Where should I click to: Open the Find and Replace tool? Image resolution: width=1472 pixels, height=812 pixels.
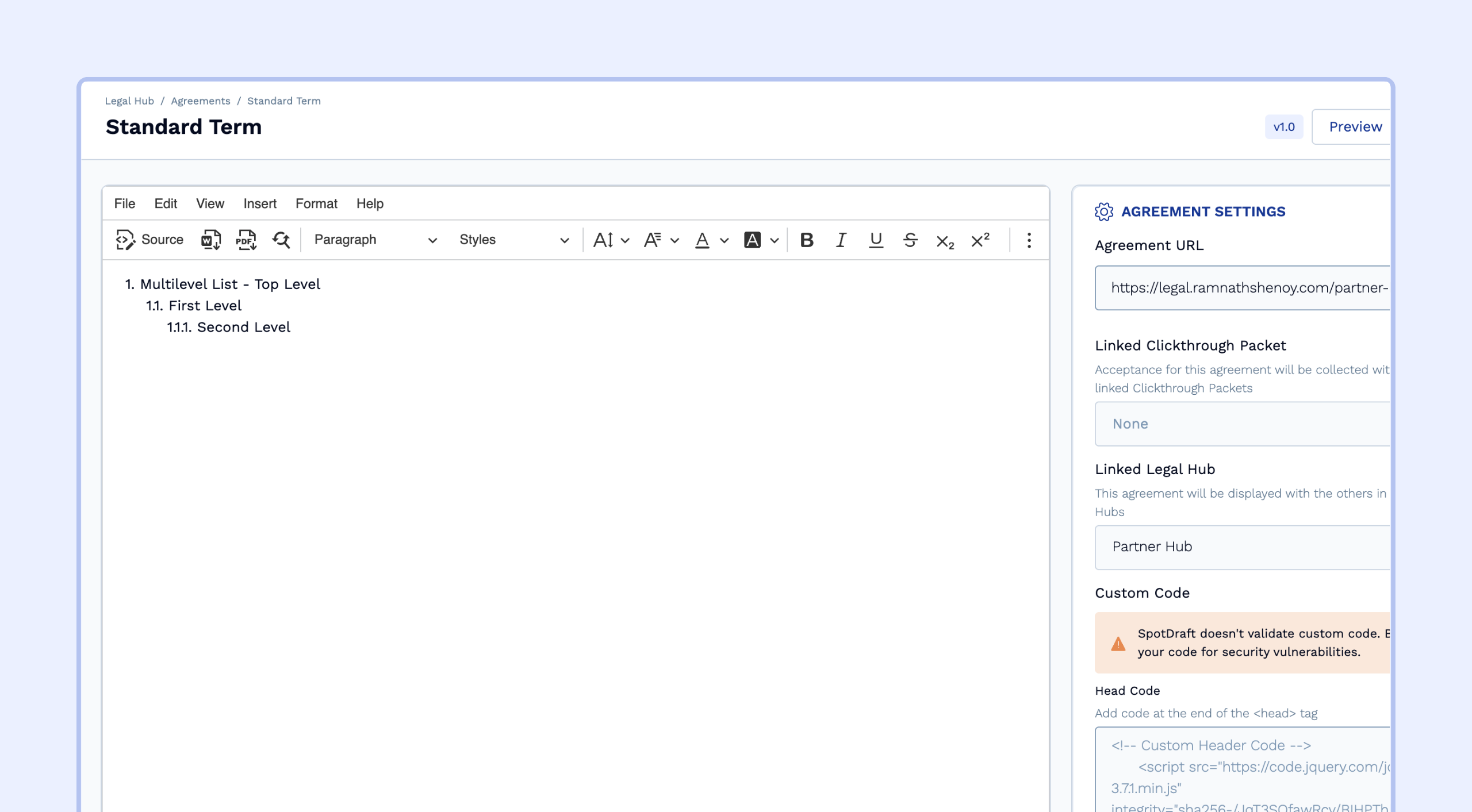(x=281, y=240)
